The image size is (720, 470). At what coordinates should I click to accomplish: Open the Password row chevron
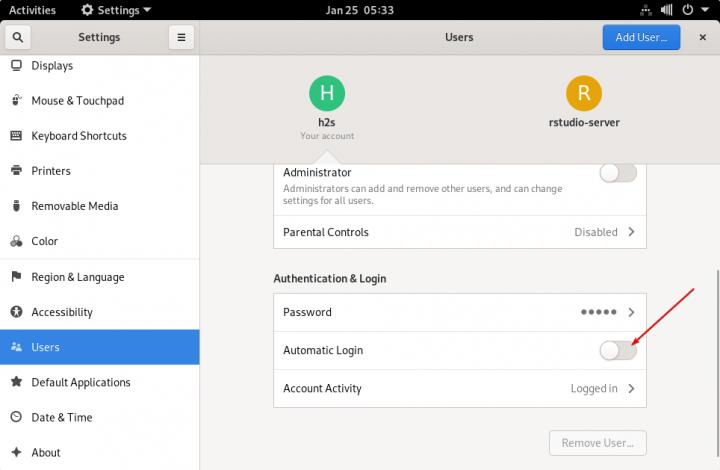[x=631, y=312]
